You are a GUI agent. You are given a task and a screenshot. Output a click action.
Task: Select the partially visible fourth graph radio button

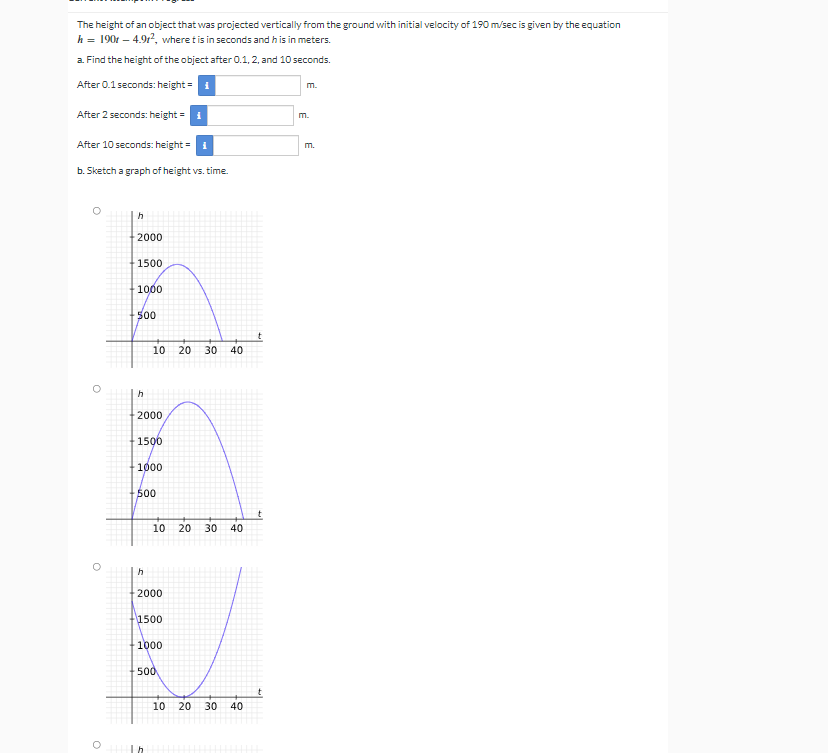96,742
